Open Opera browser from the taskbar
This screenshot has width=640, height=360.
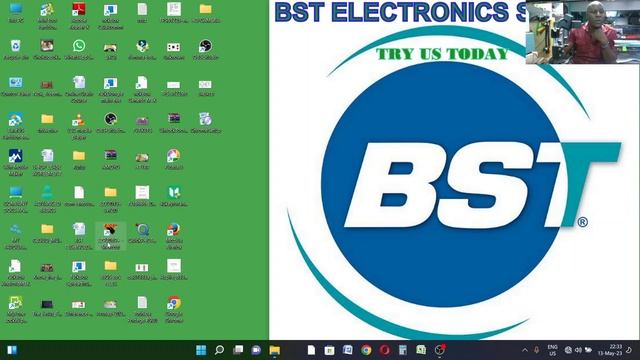pyautogui.click(x=384, y=350)
